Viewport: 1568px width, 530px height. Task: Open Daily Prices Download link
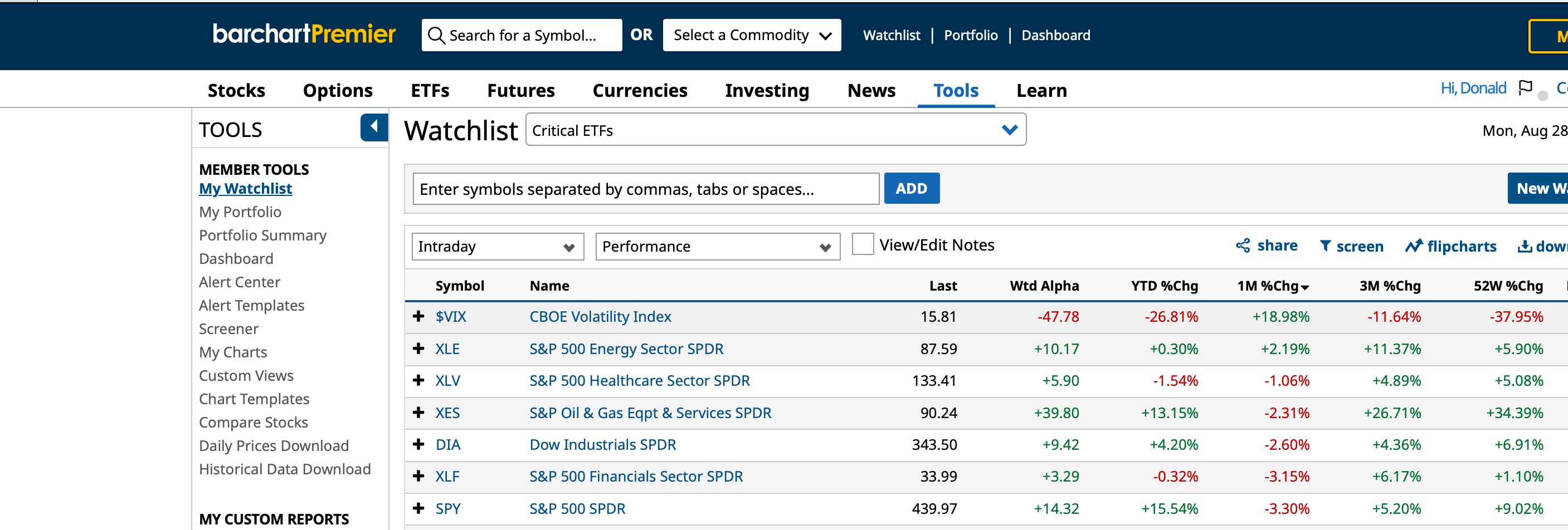click(x=273, y=446)
